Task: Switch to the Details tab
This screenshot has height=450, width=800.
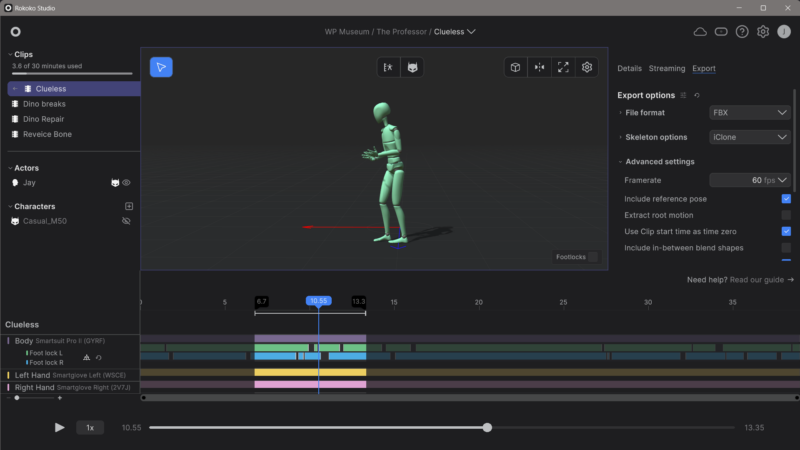Action: click(629, 69)
